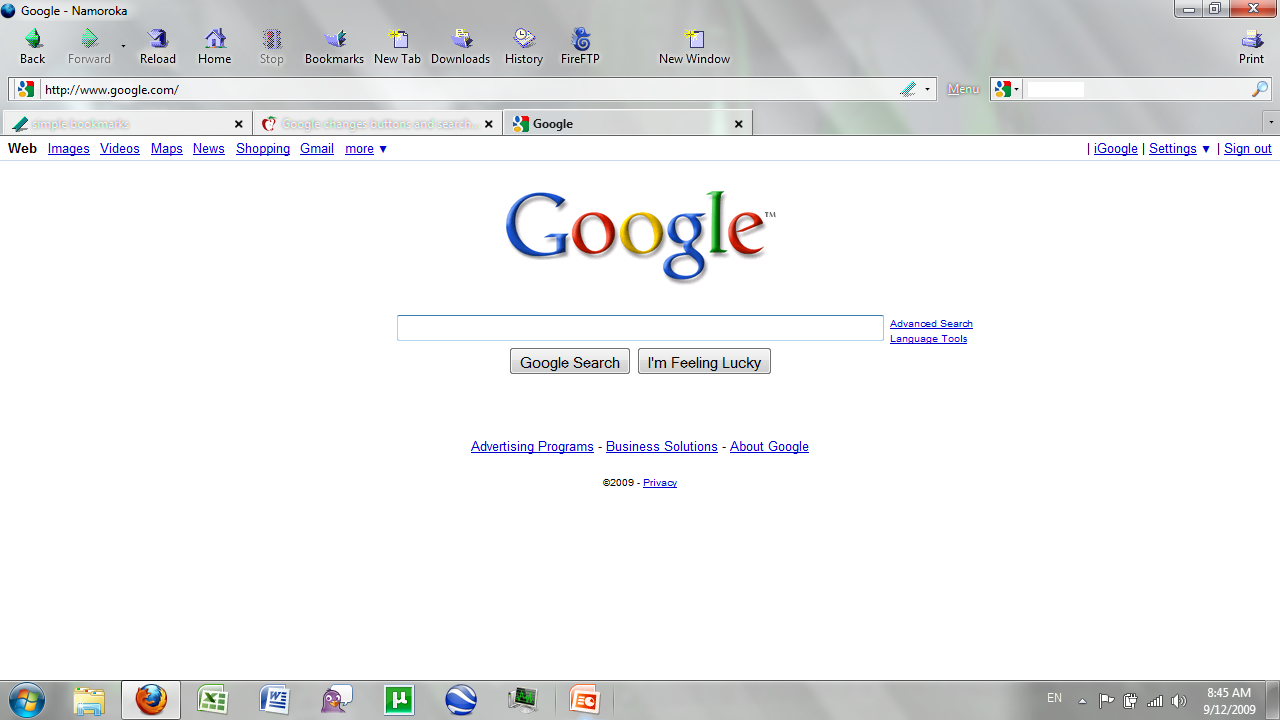Open Pidgin messenger from taskbar
Image resolution: width=1280 pixels, height=720 pixels.
(337, 700)
